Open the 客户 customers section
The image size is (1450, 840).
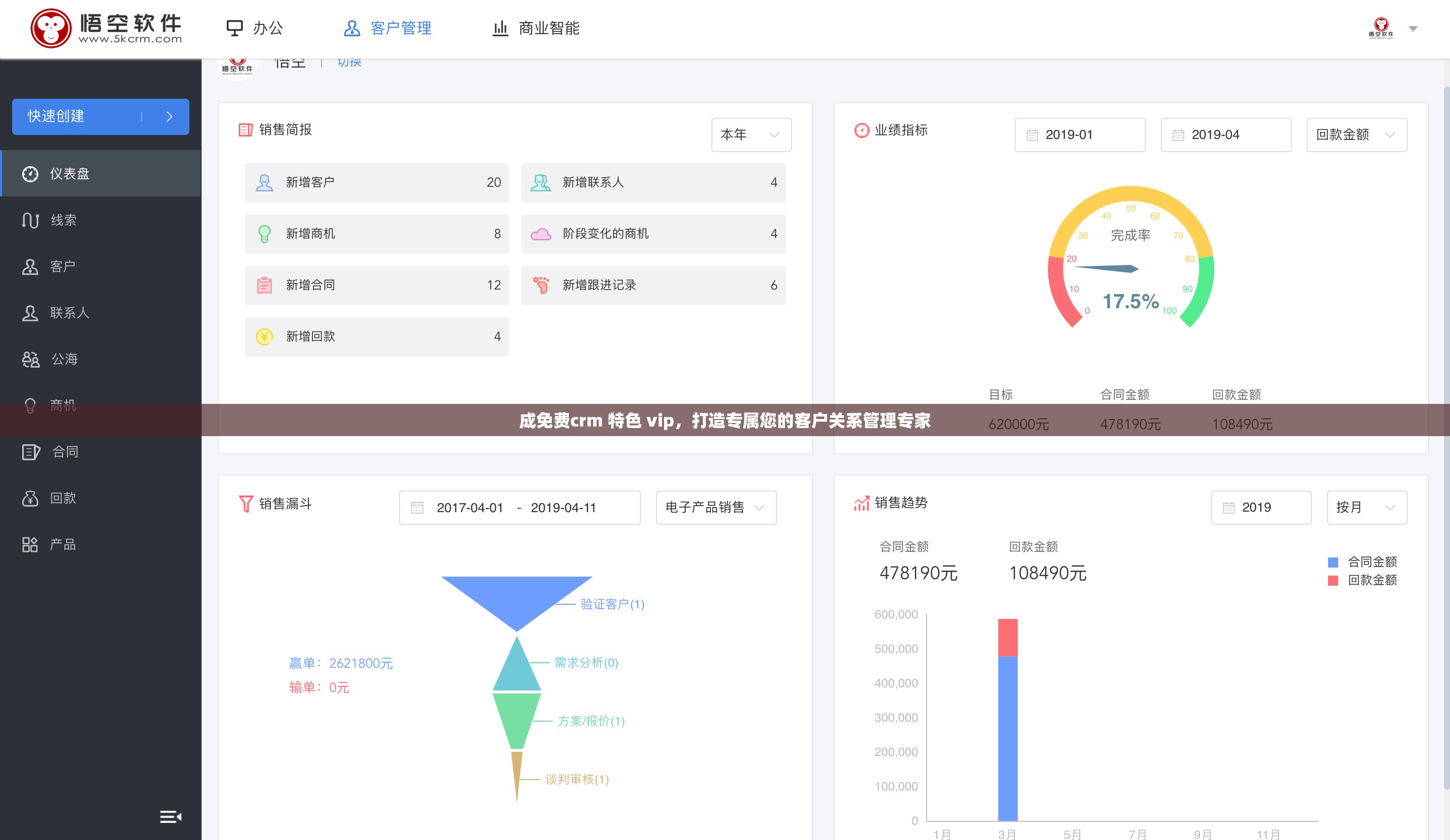click(x=62, y=266)
